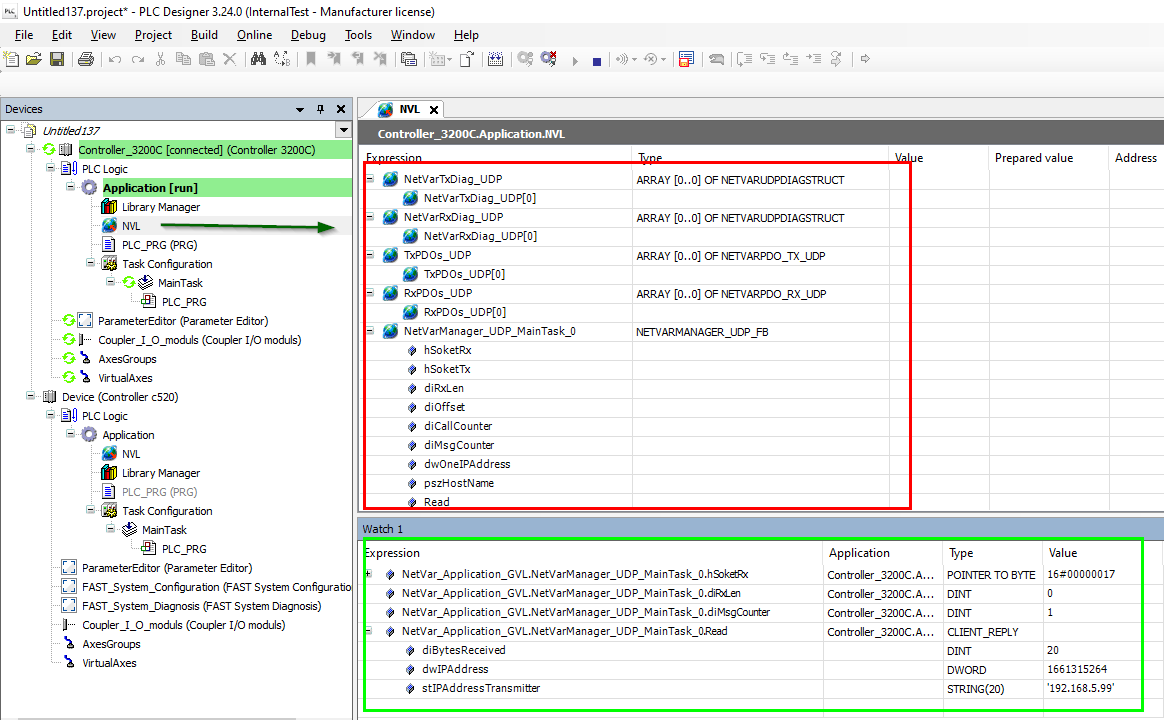
Task: Pin the Devices panel with pushpin icon
Action: [x=320, y=109]
